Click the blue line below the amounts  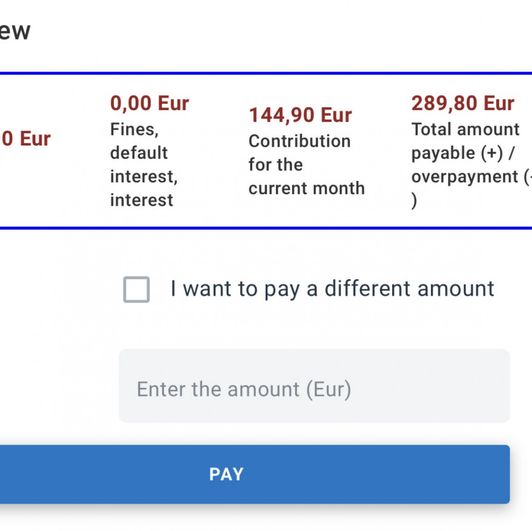266,228
